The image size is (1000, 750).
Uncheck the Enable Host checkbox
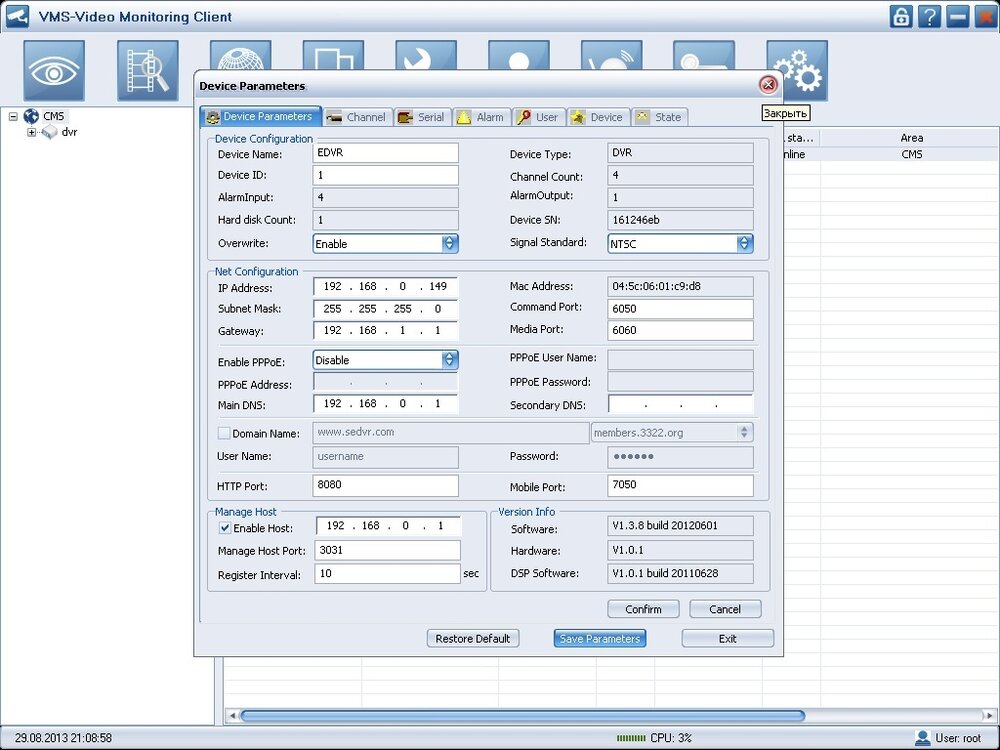pyautogui.click(x=224, y=527)
